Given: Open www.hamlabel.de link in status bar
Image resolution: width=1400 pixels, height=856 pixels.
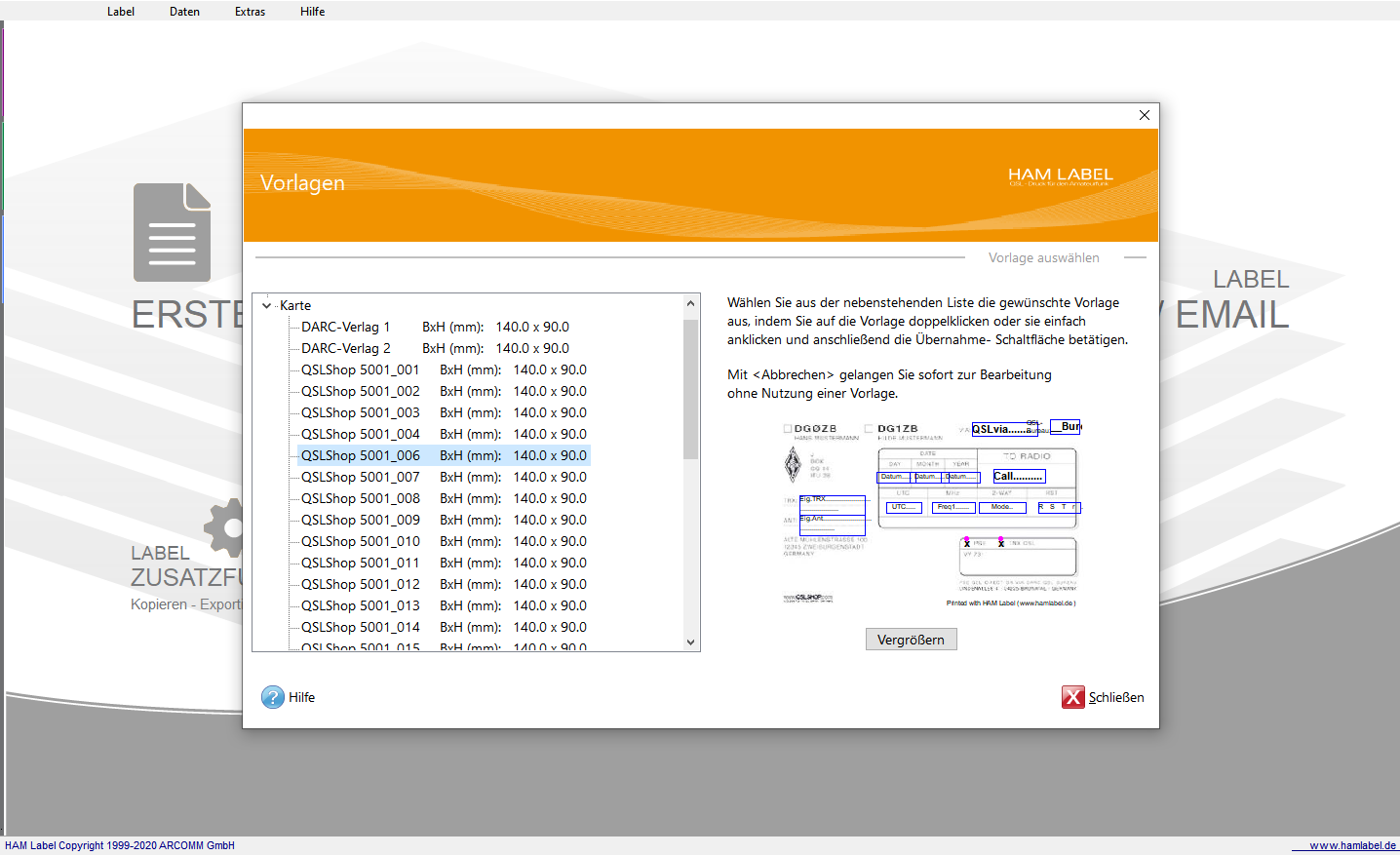Looking at the screenshot, I should point(1352,845).
